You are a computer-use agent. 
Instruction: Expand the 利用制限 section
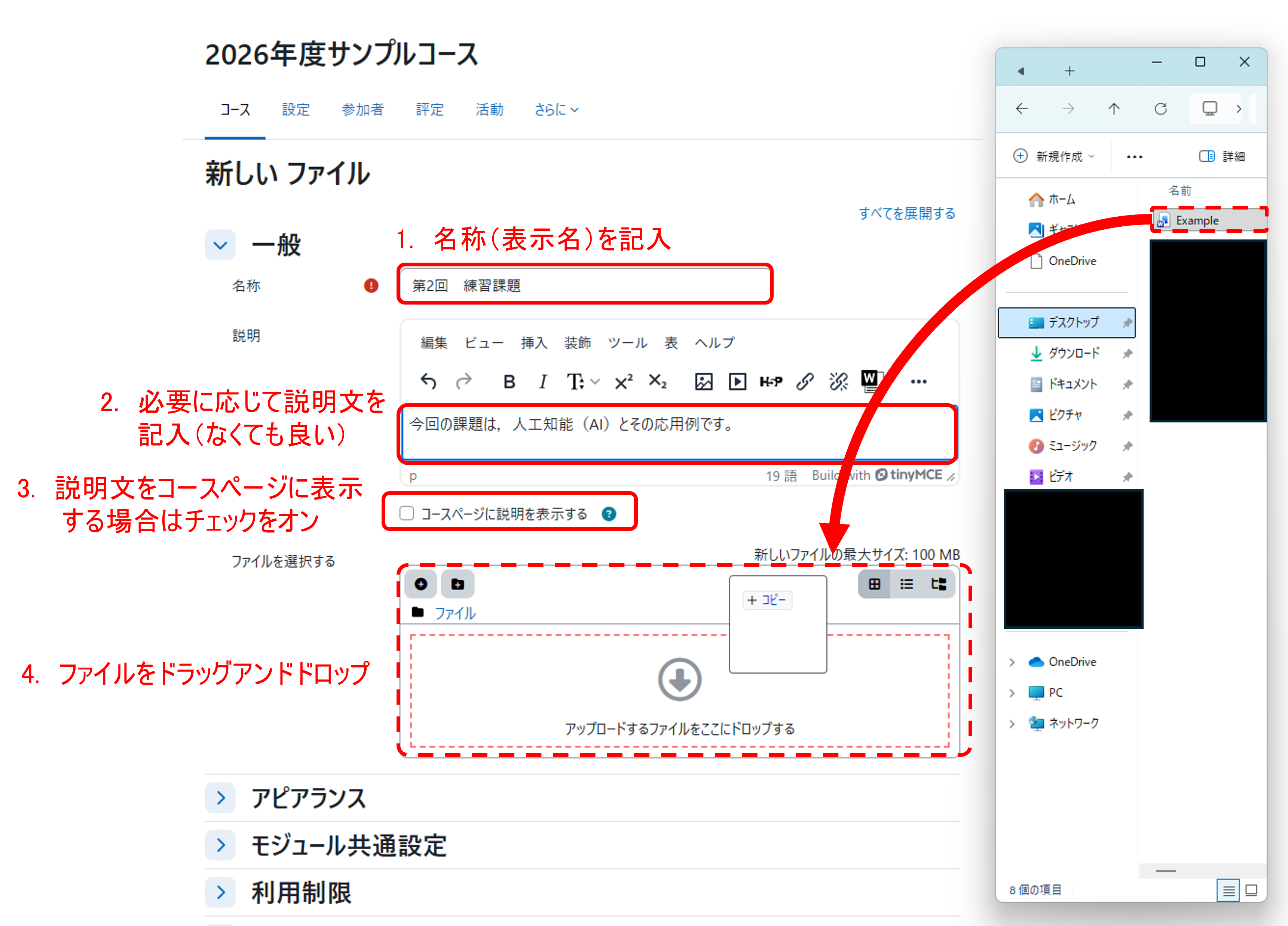(220, 892)
